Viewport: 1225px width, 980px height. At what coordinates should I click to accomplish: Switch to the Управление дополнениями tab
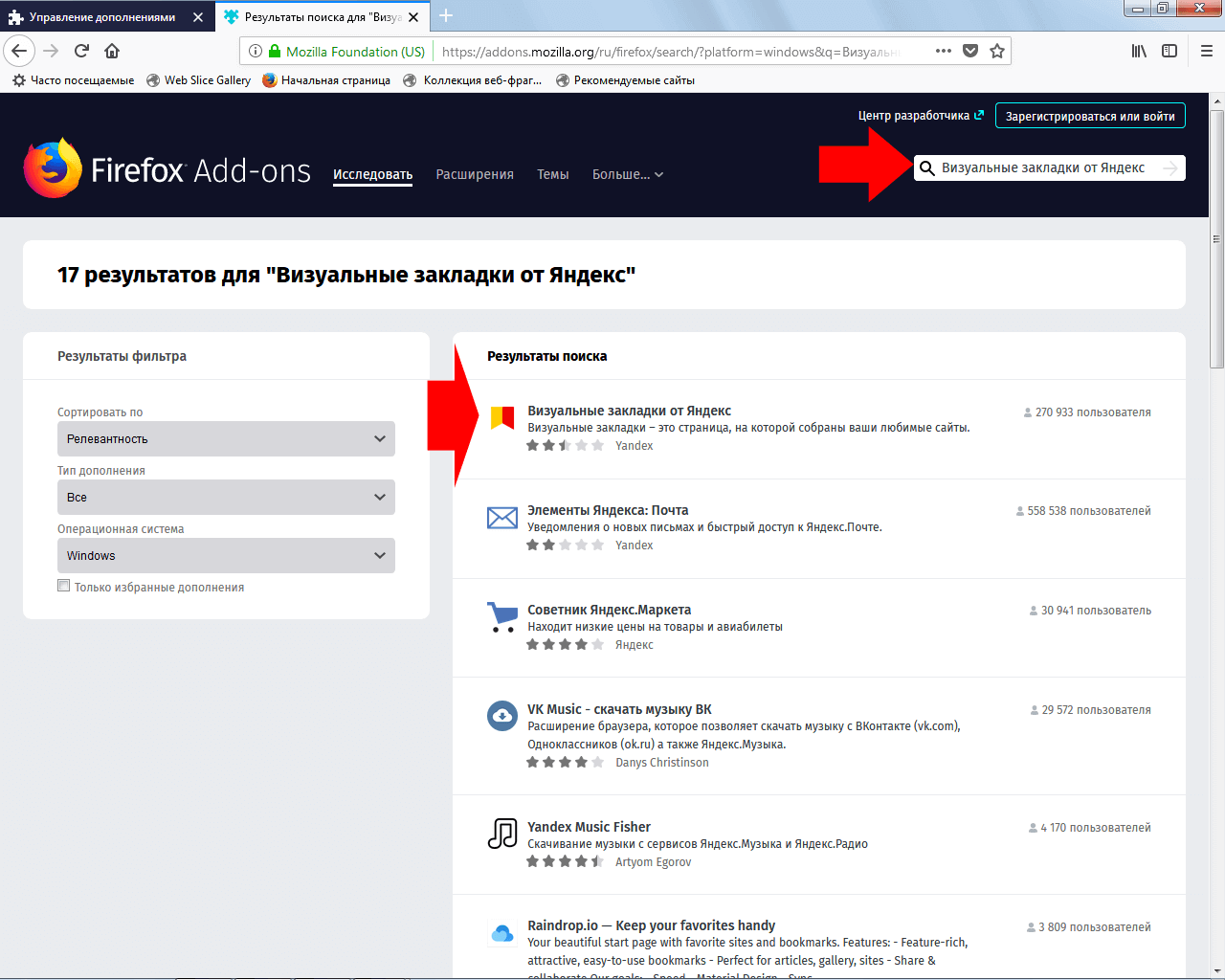pyautogui.click(x=103, y=17)
